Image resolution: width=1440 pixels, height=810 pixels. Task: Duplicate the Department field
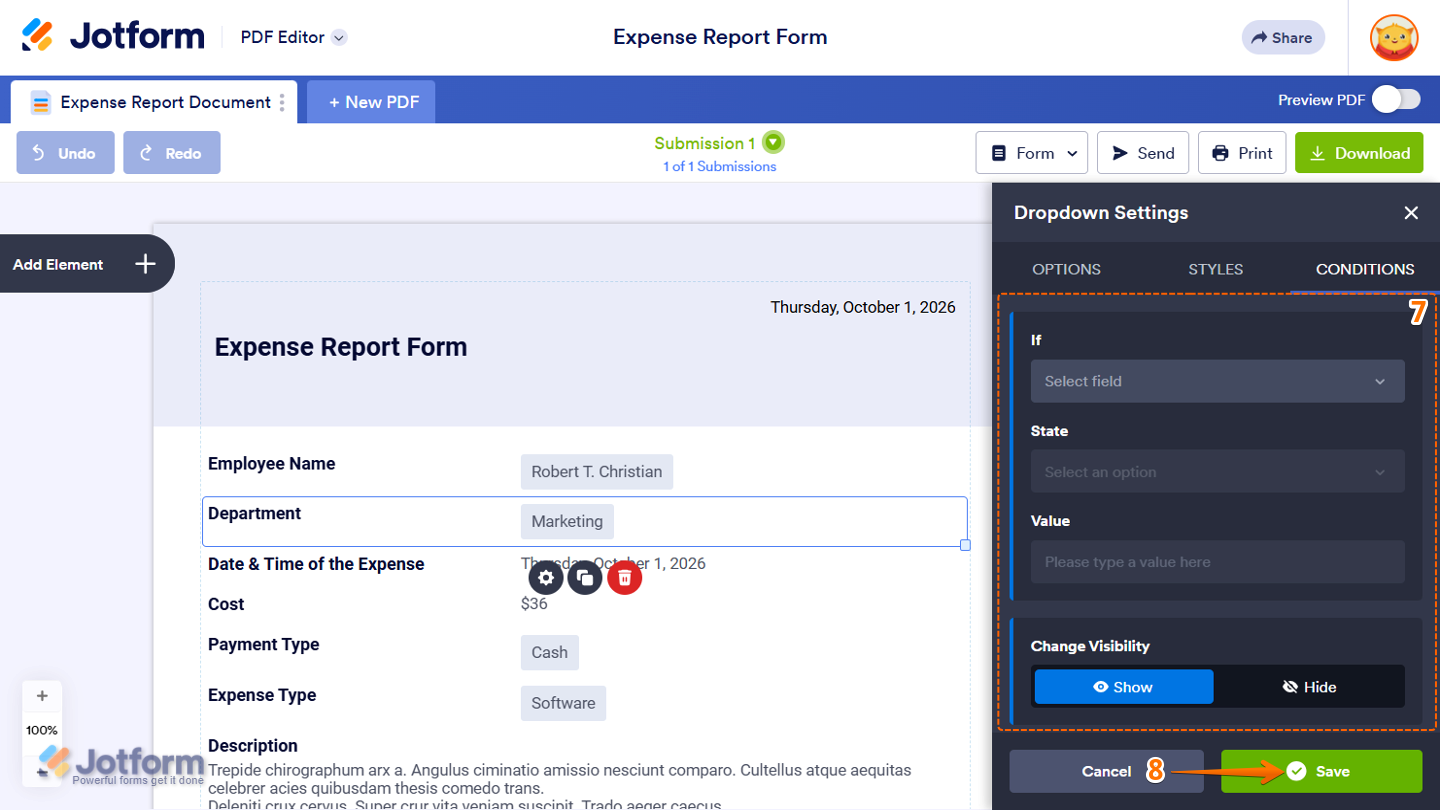pyautogui.click(x=585, y=577)
